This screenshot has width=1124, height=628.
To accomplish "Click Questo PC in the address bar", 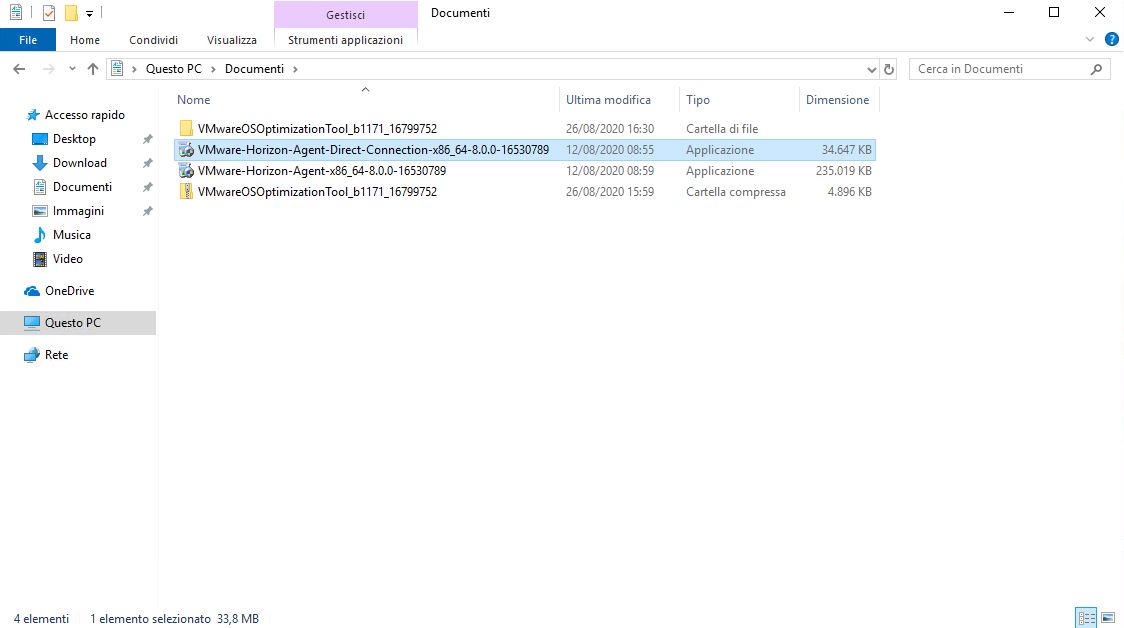I will 173,69.
